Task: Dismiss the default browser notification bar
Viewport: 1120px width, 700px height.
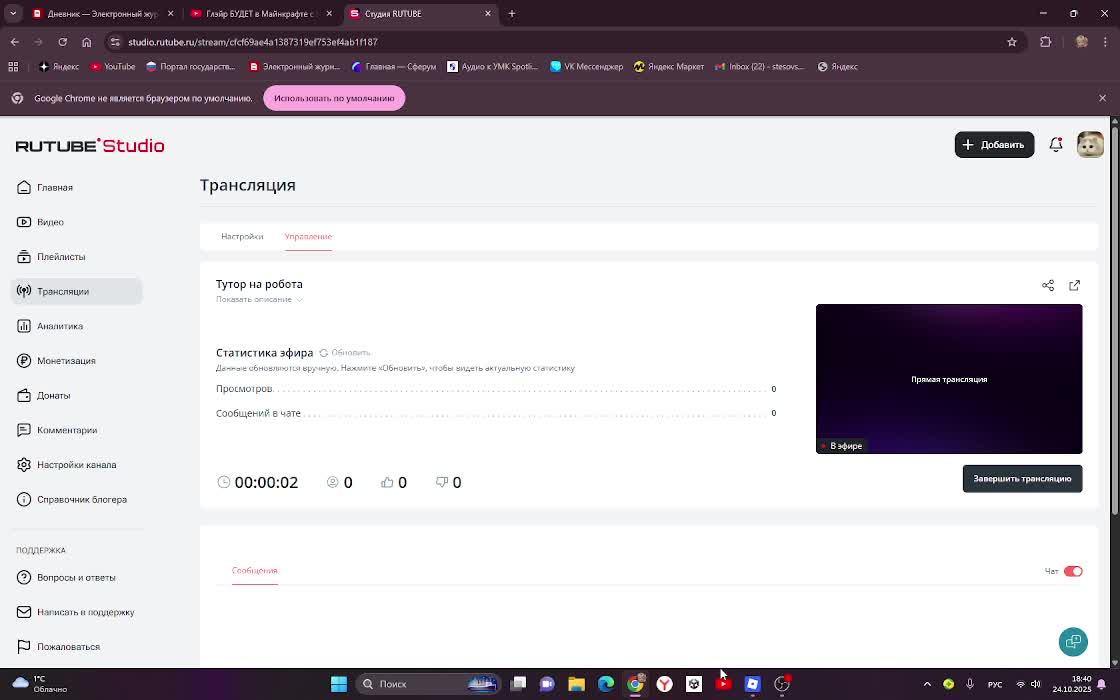Action: pos(1102,99)
